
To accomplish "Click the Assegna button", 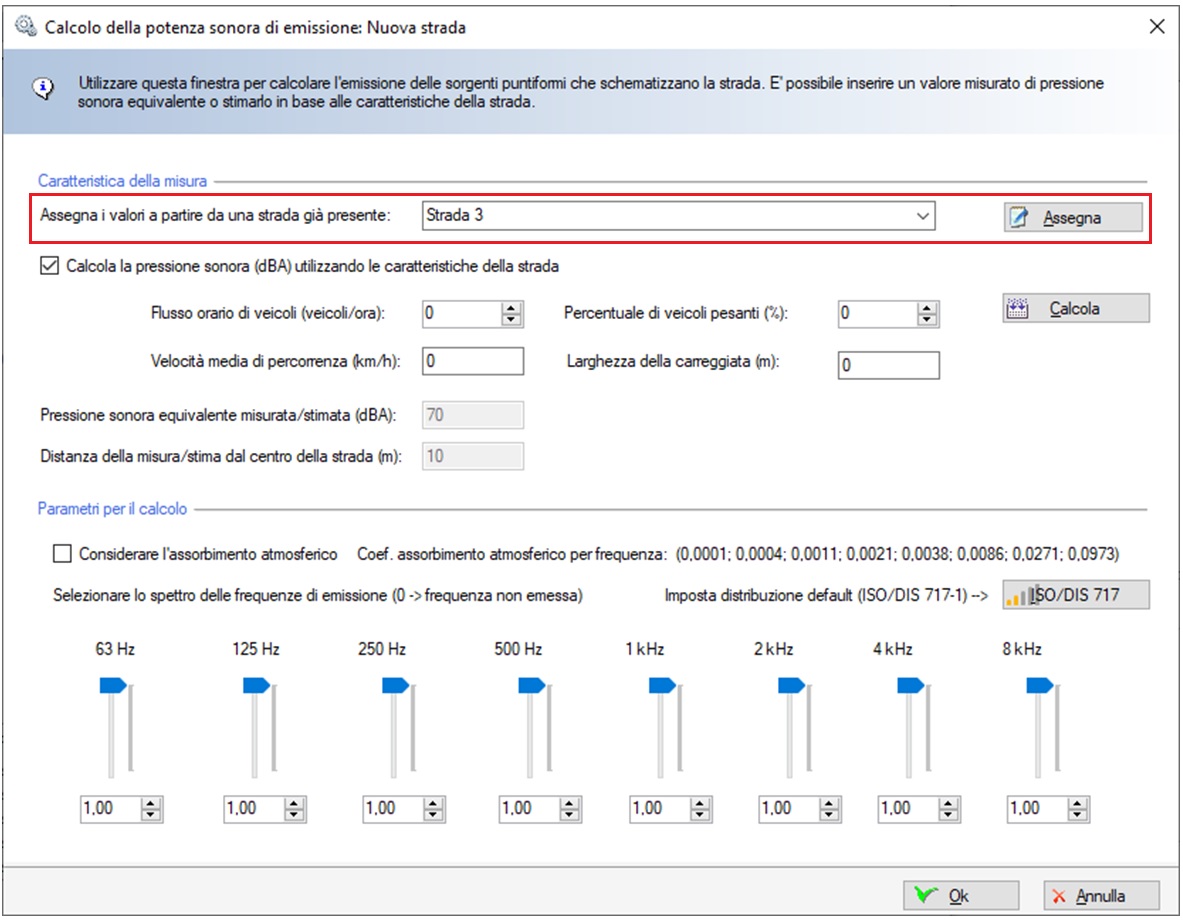I will (1073, 218).
